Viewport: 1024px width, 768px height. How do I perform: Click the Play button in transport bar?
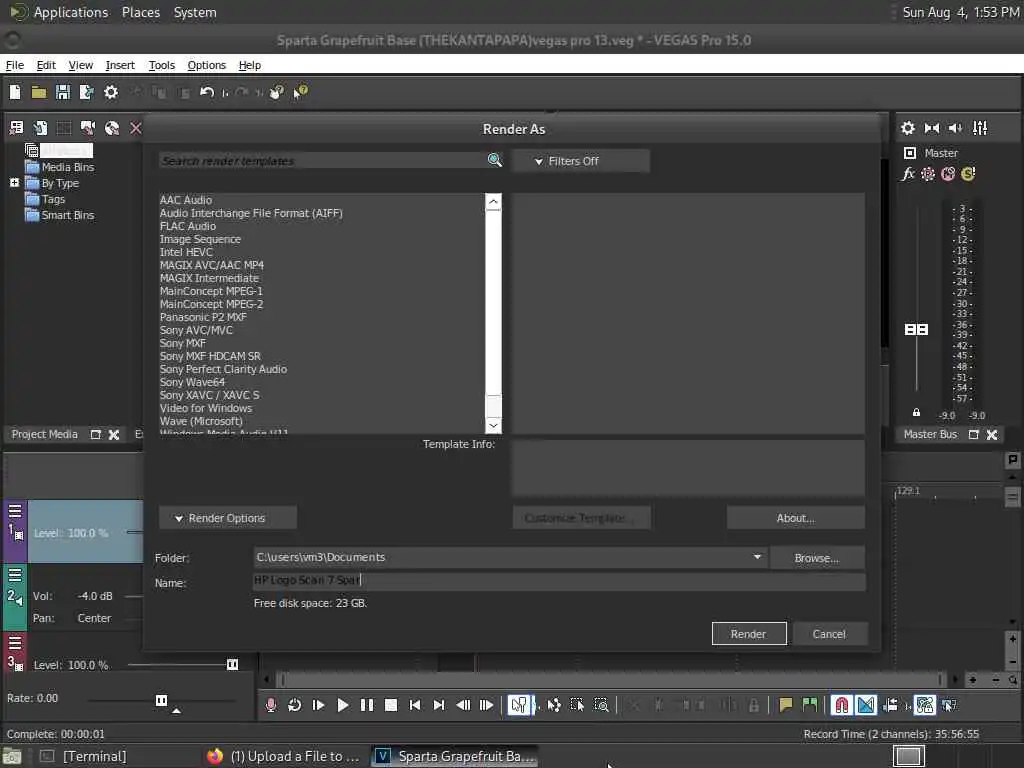coord(342,705)
